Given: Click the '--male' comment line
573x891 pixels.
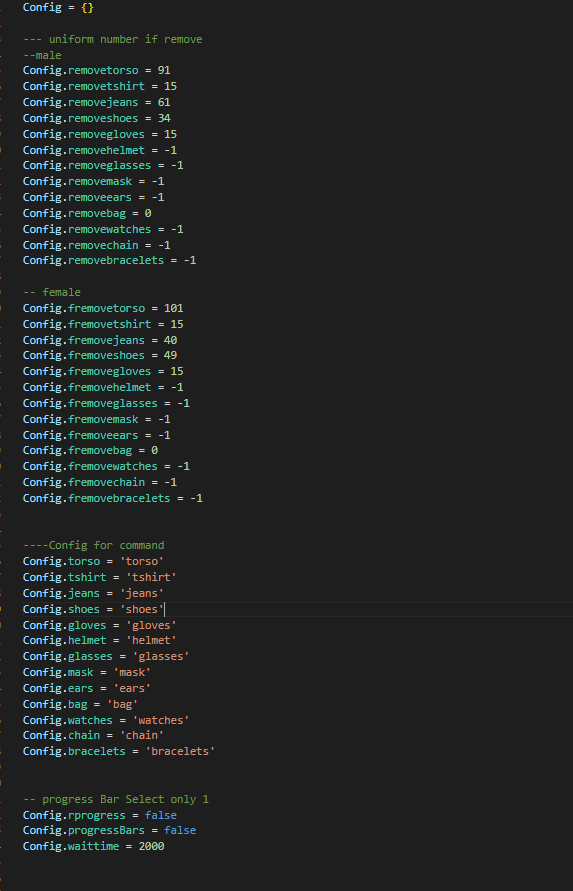Looking at the screenshot, I should tap(42, 55).
